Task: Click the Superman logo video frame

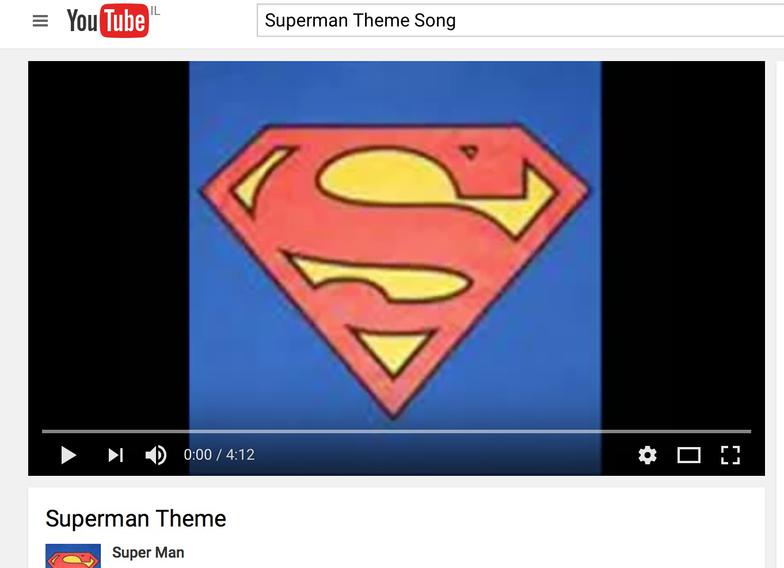Action: tap(395, 245)
